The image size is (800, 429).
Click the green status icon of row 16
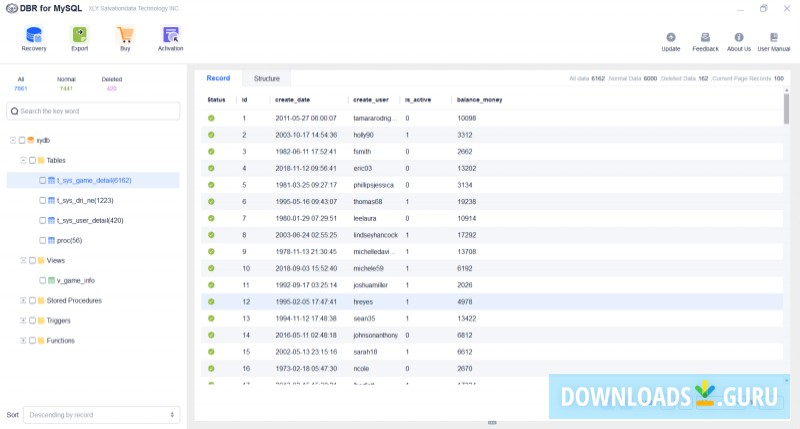tap(211, 368)
